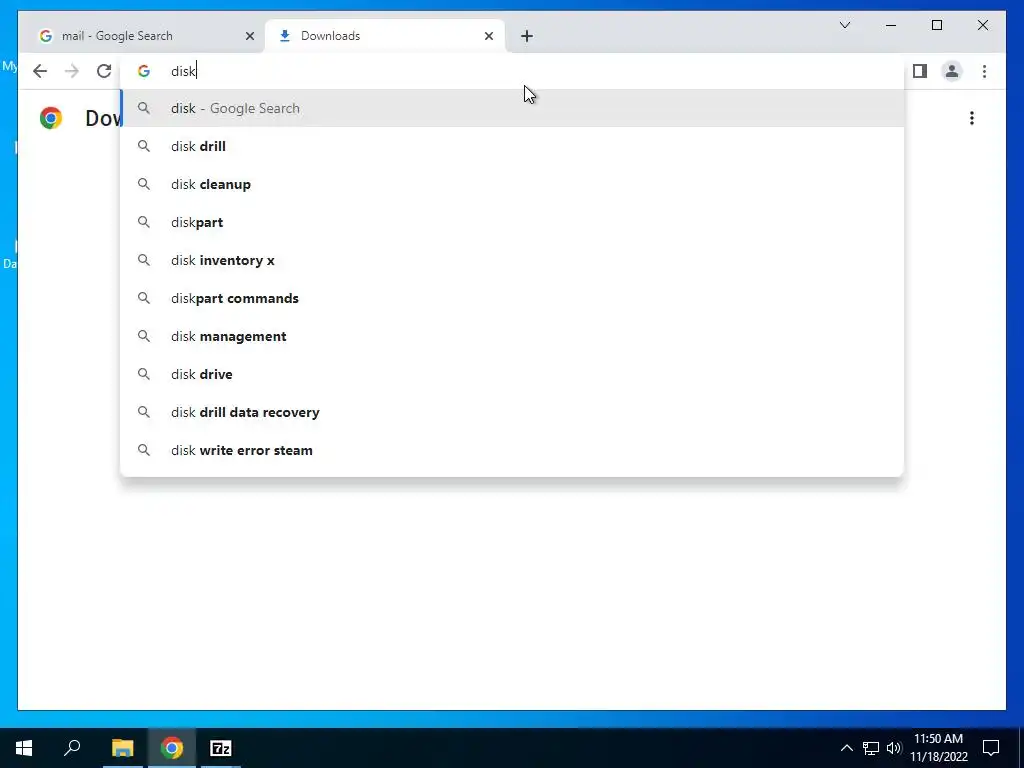Expand the tab search chevron
1024x768 pixels.
click(x=844, y=25)
